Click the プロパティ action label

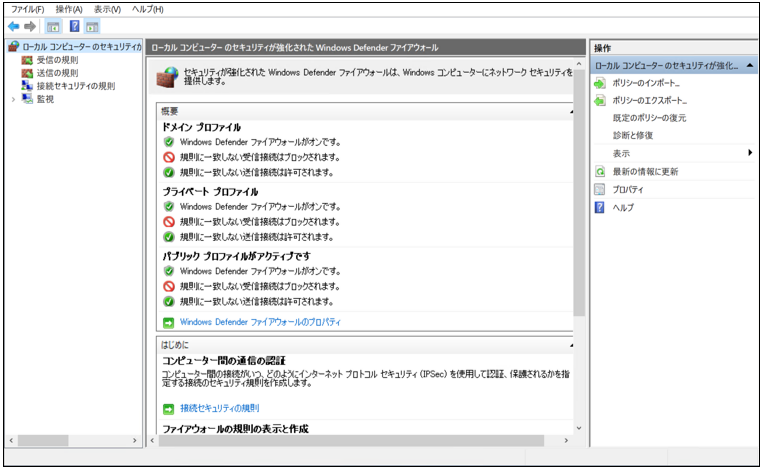tap(627, 190)
